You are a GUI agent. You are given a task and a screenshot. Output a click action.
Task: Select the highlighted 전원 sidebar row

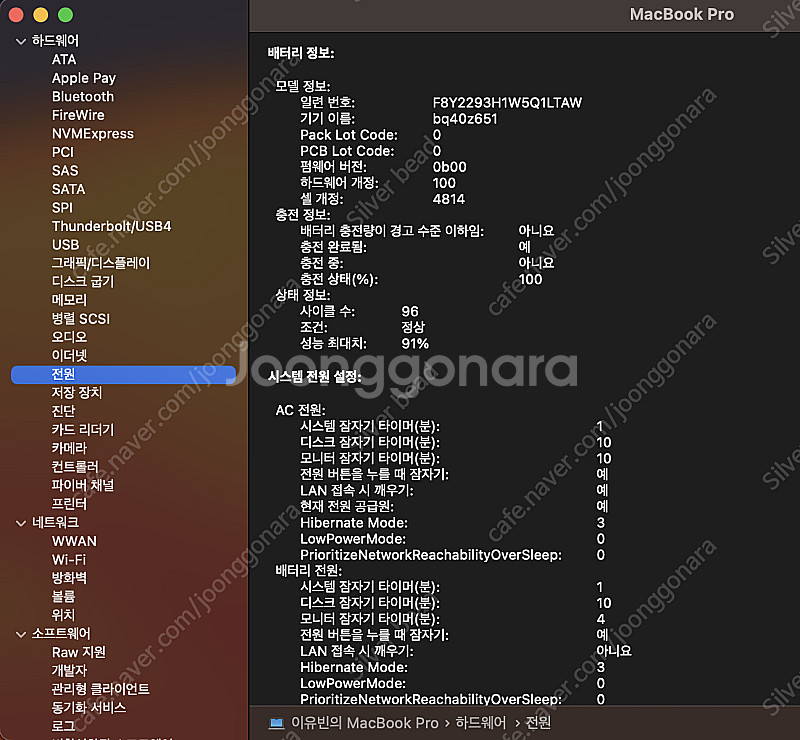[123, 374]
